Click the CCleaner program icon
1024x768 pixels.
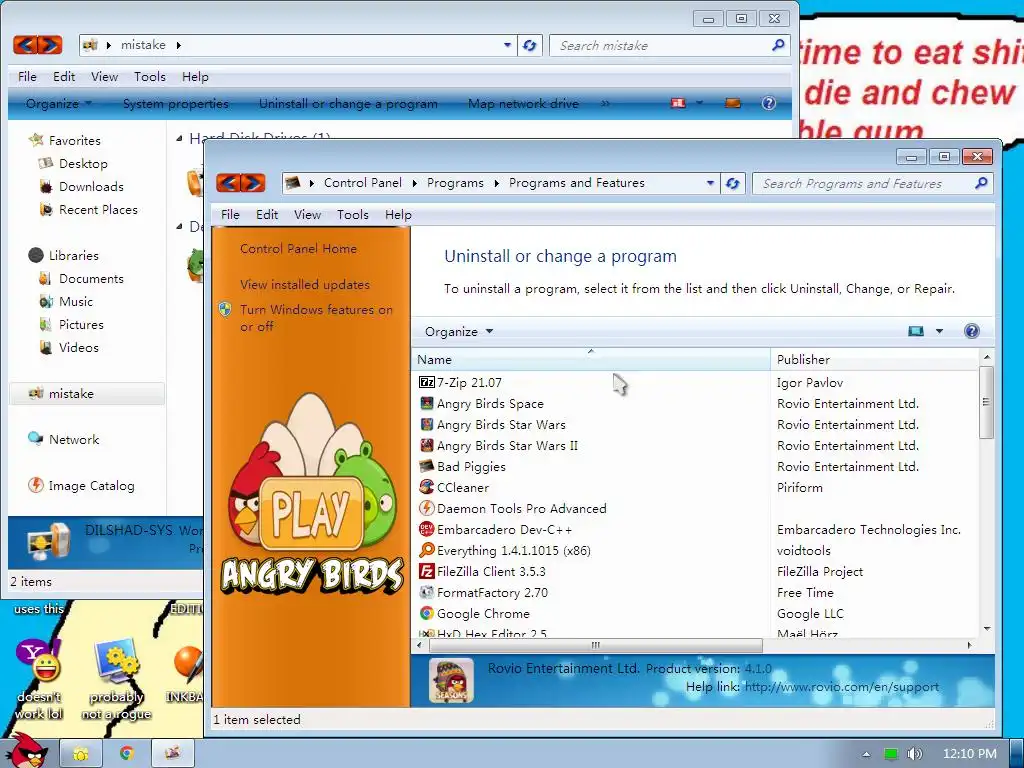[426, 487]
